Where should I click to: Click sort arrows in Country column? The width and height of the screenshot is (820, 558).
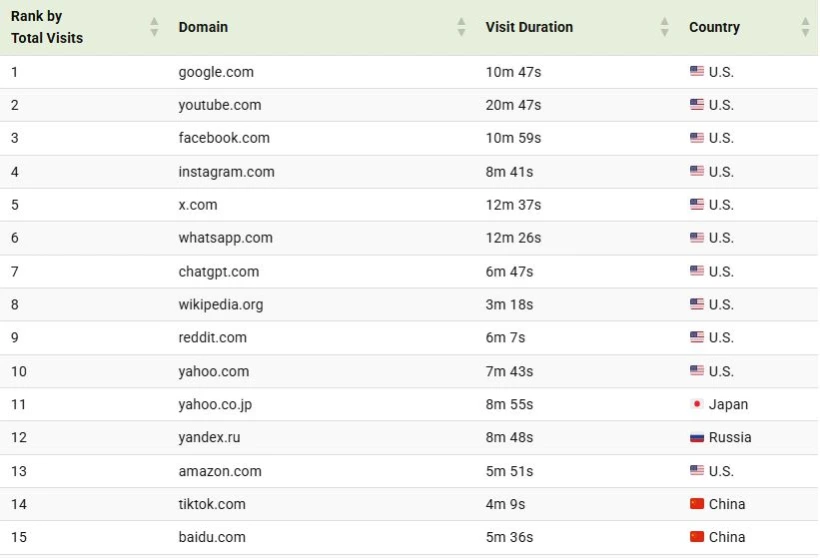(805, 27)
